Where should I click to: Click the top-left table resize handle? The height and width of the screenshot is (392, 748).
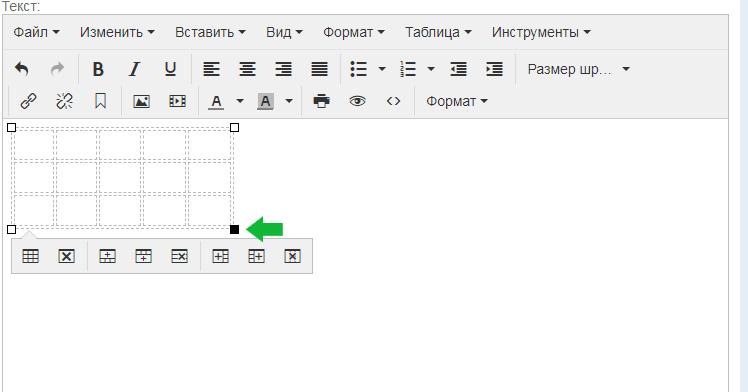pos(11,127)
